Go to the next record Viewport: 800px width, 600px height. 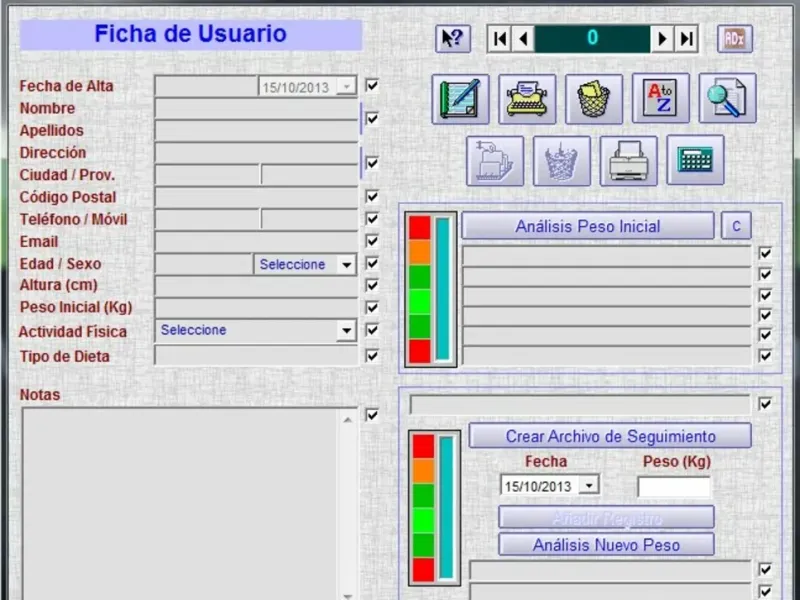point(662,39)
